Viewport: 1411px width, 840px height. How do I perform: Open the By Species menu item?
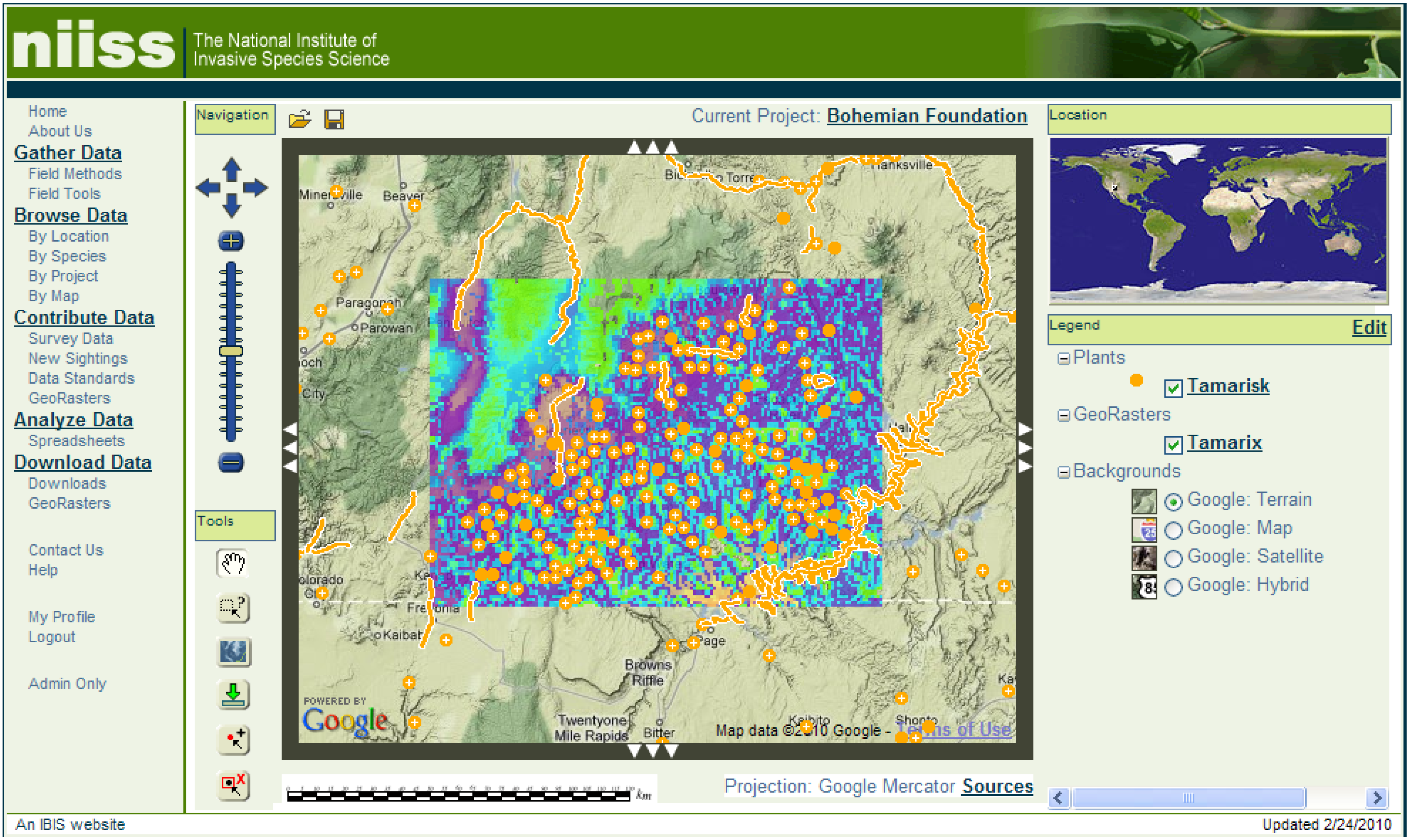tap(67, 256)
